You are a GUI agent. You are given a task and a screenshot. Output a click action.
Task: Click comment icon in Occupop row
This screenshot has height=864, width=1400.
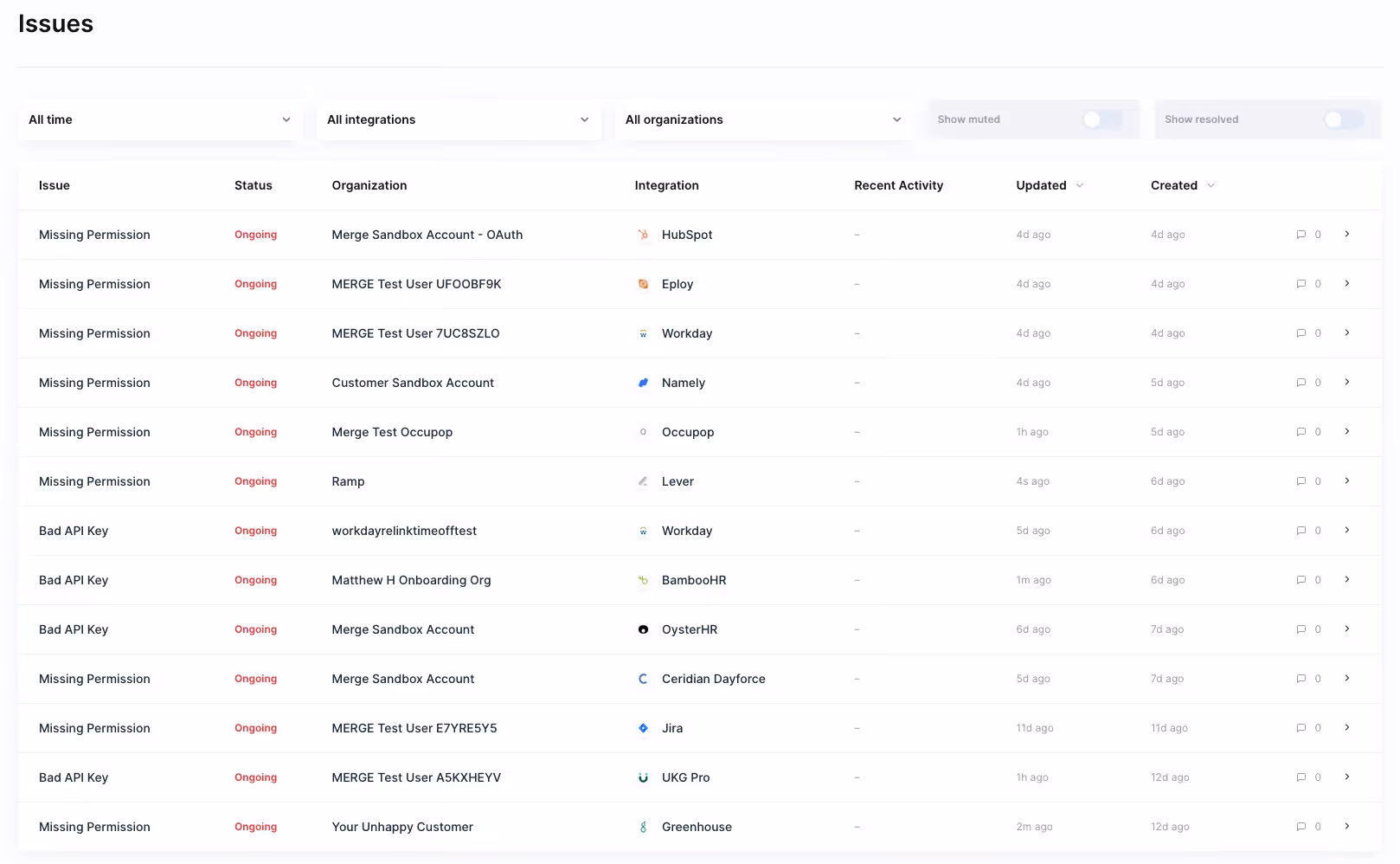[x=1300, y=432]
